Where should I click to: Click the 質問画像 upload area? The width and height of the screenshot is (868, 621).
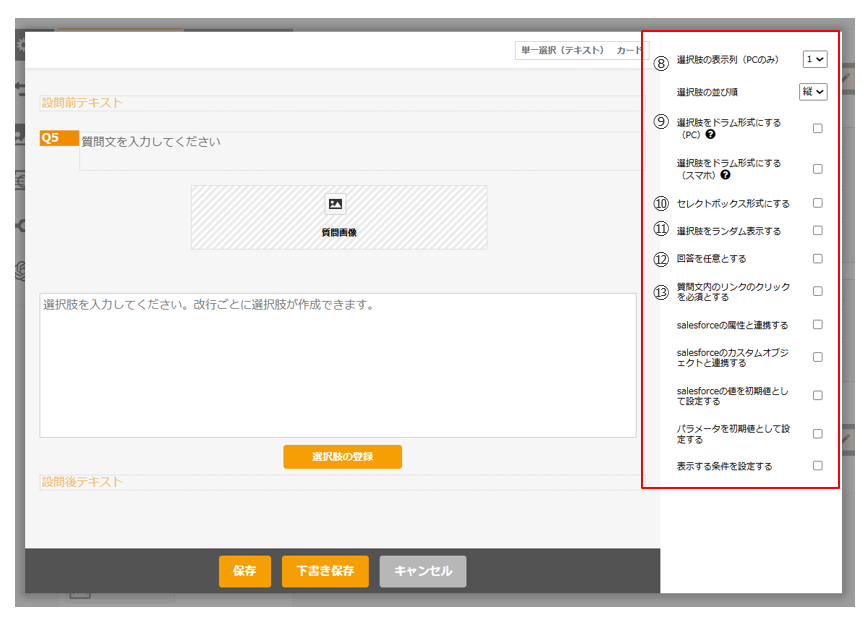click(339, 217)
